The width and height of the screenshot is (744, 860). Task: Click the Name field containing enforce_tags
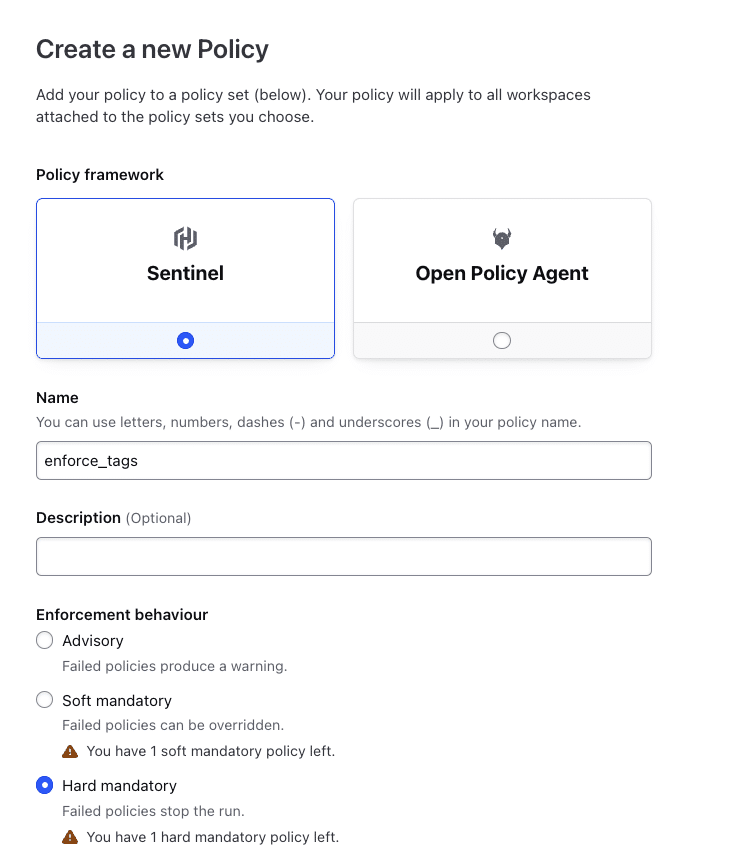point(343,460)
